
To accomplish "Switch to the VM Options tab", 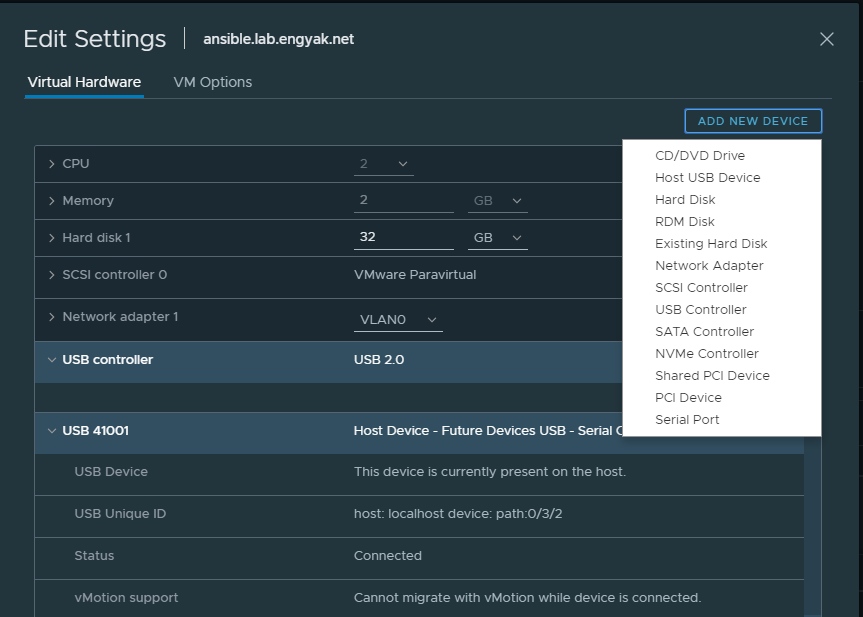I will click(x=212, y=82).
